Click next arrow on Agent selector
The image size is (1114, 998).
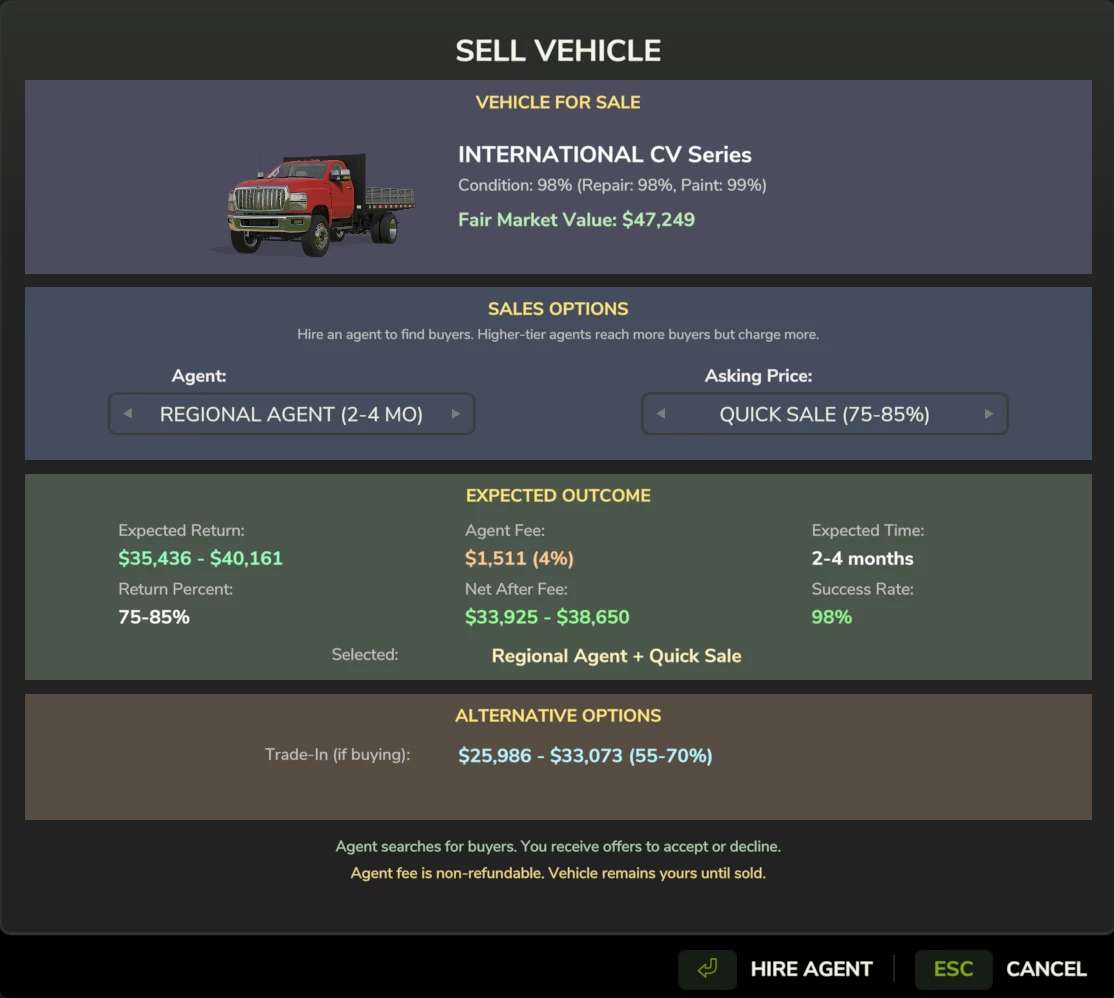456,414
